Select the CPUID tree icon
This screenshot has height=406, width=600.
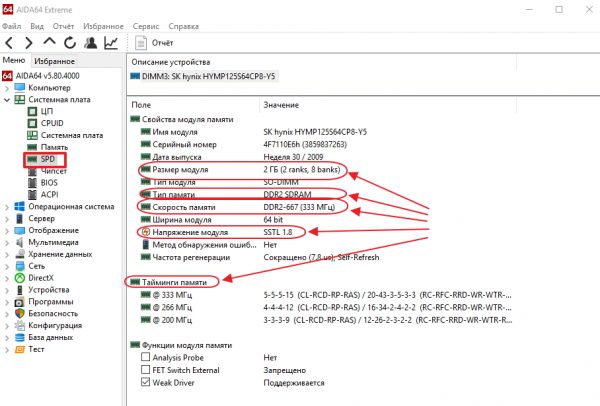pyautogui.click(x=33, y=123)
